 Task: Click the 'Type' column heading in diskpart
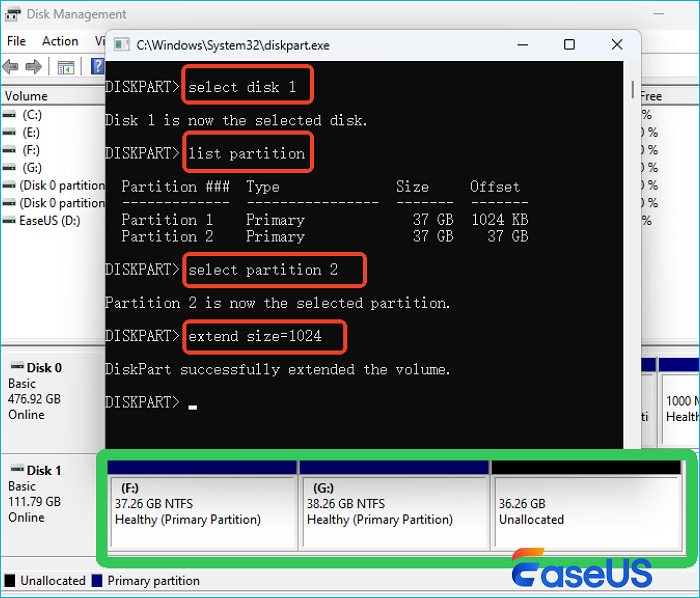[262, 187]
